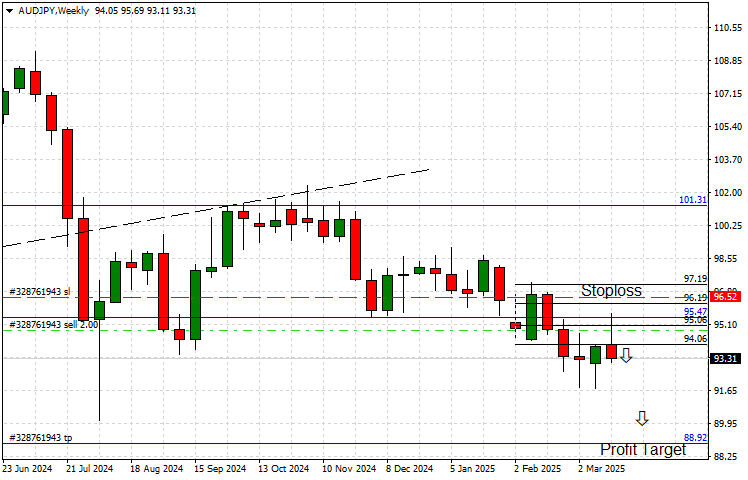
Task: Click the 10 Nov 2024 date label
Action: click(x=349, y=469)
